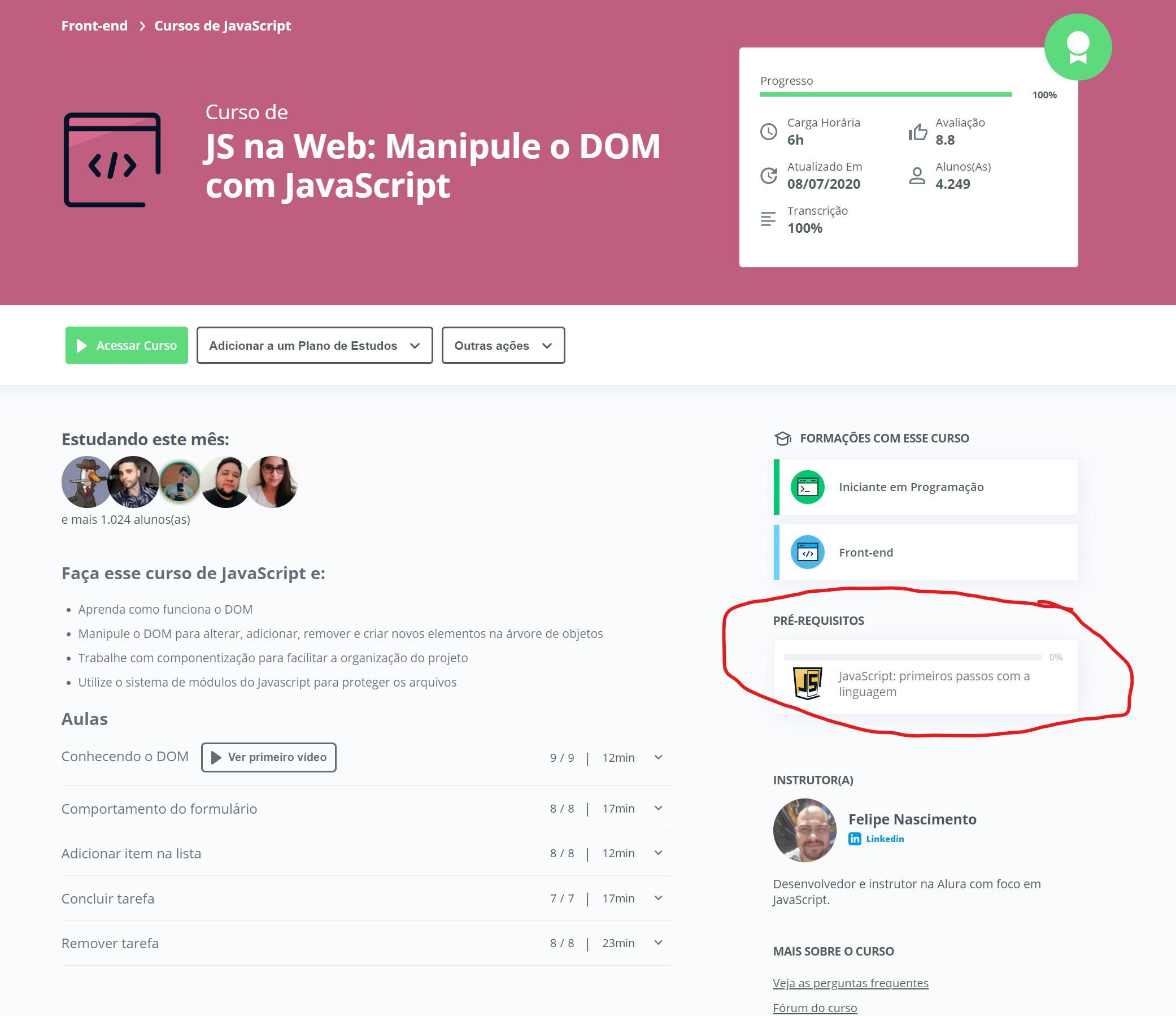Click the prerequisite 0% progress bar
The height and width of the screenshot is (1016, 1176).
click(x=913, y=658)
